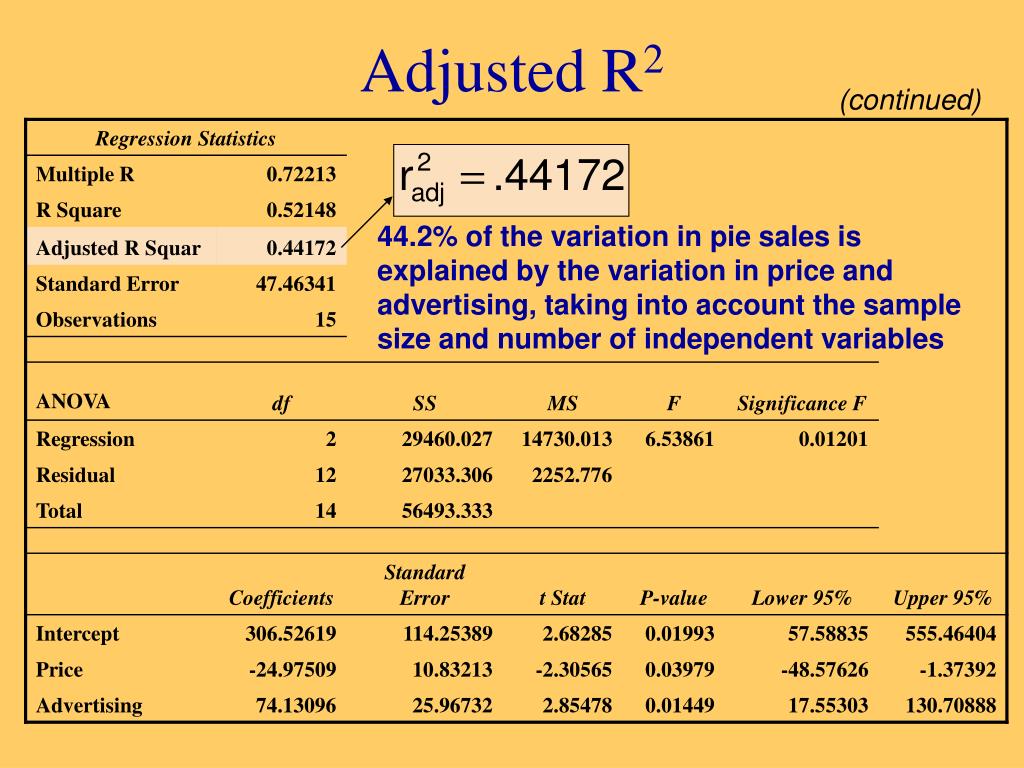Click the Price t Stat -2.30565
The width and height of the screenshot is (1024, 768).
[574, 669]
